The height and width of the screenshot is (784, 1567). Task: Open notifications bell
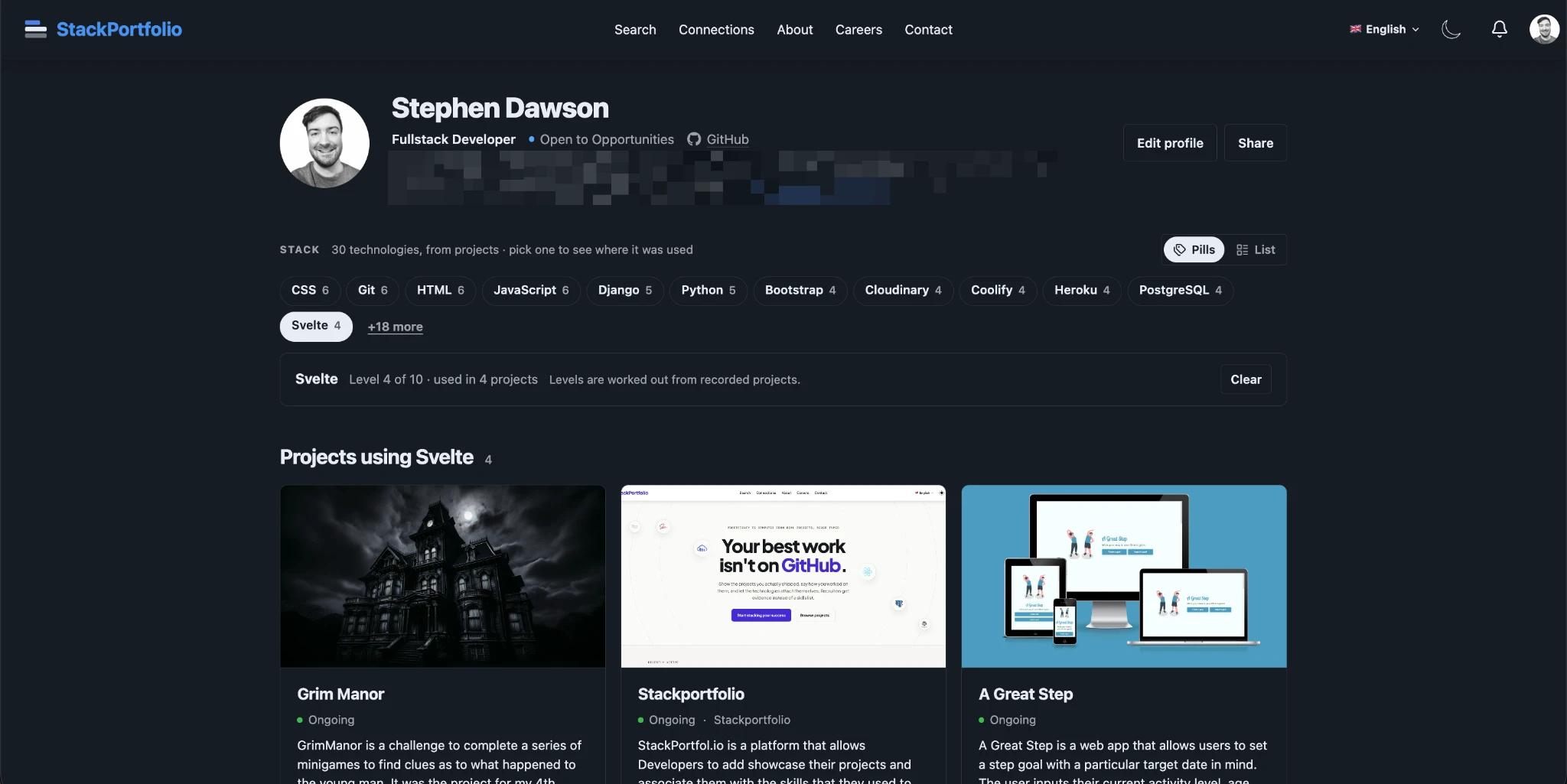pyautogui.click(x=1499, y=29)
